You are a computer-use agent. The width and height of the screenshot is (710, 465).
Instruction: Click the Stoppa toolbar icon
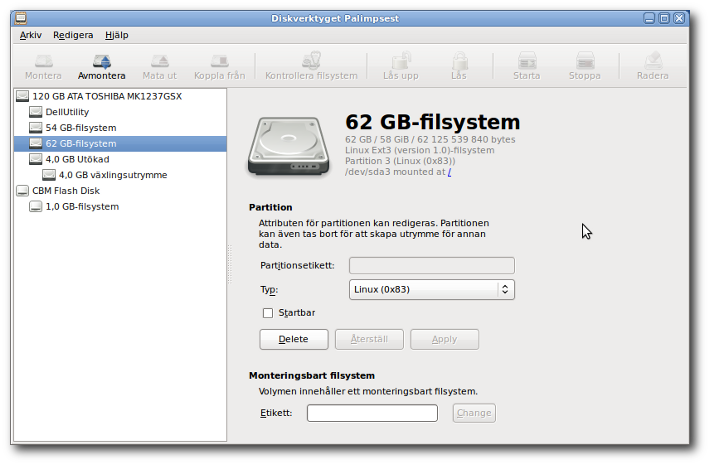point(585,60)
